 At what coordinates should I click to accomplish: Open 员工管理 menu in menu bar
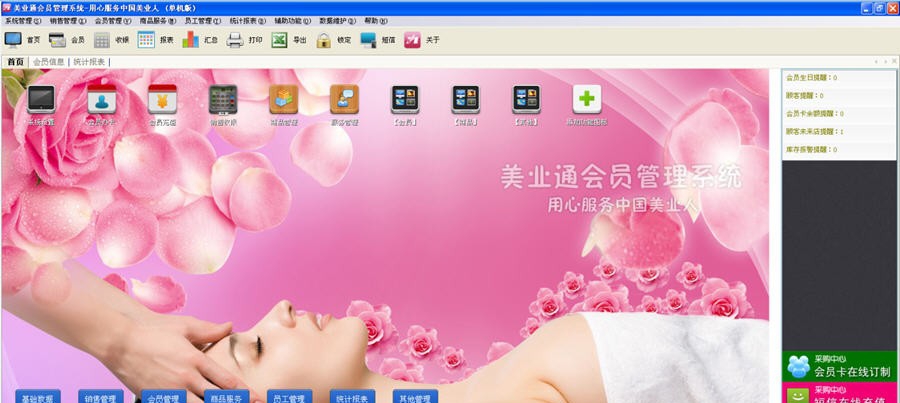click(x=203, y=21)
